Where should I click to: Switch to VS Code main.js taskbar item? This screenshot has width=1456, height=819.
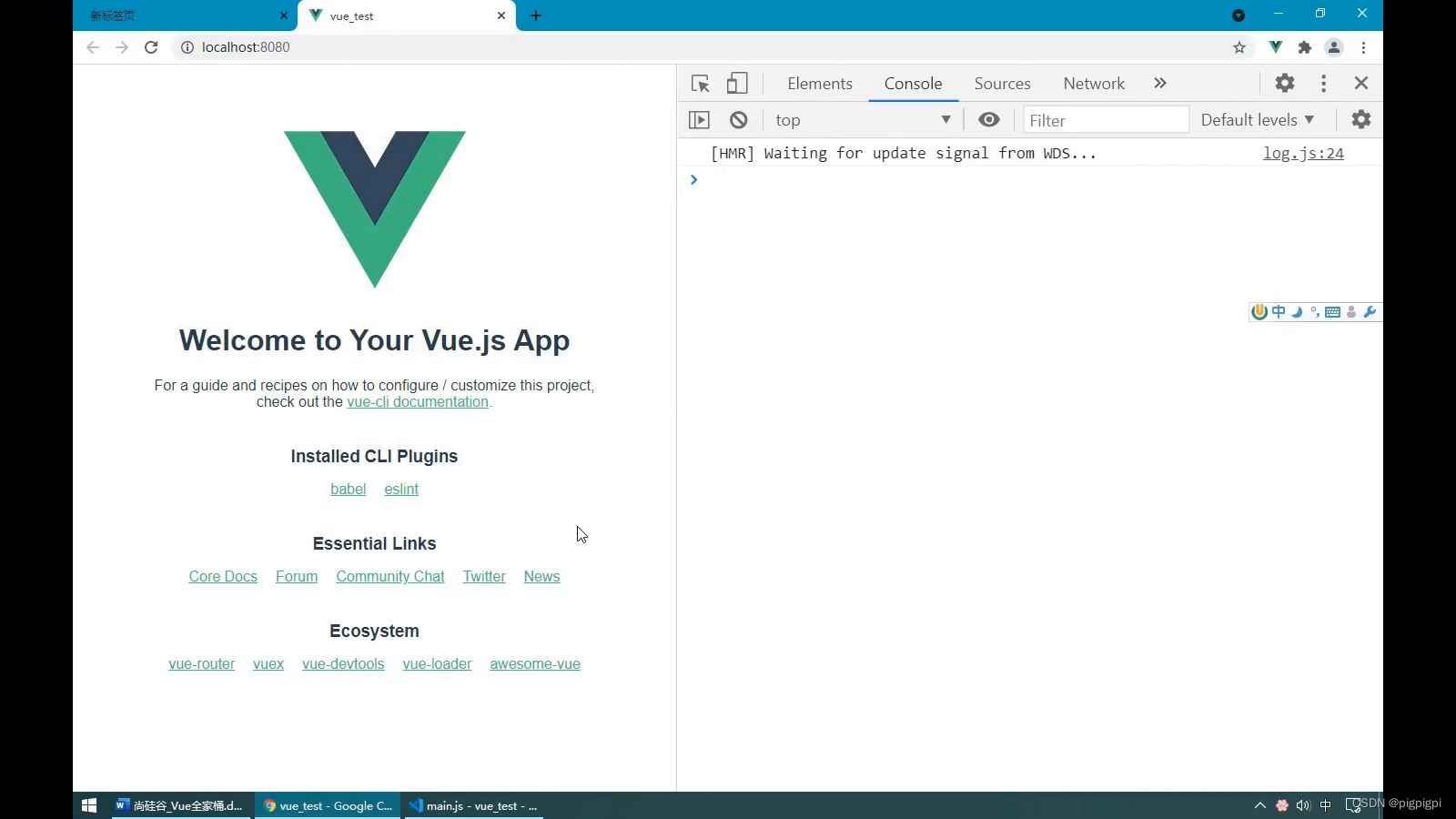pos(473,805)
